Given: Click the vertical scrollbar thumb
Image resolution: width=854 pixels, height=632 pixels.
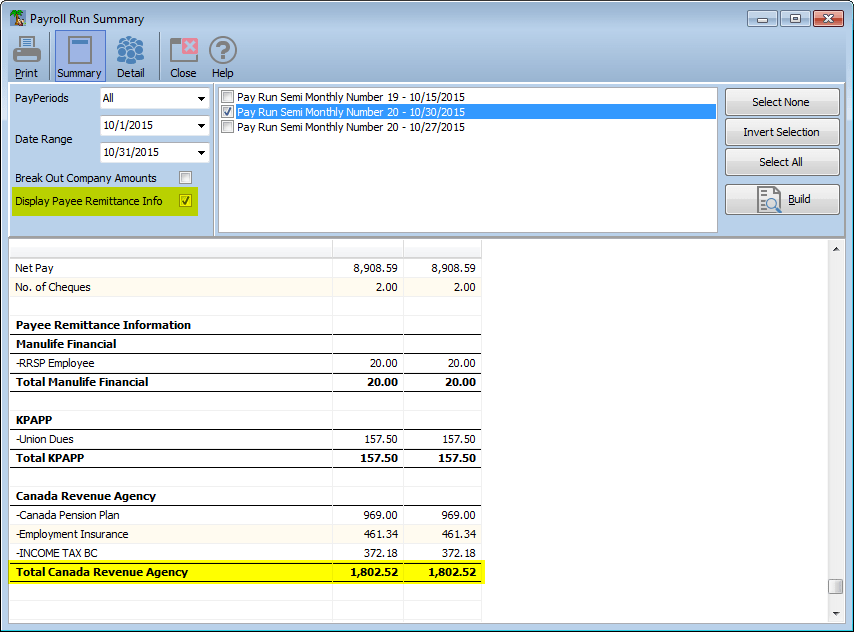Looking at the screenshot, I should coord(835,586).
